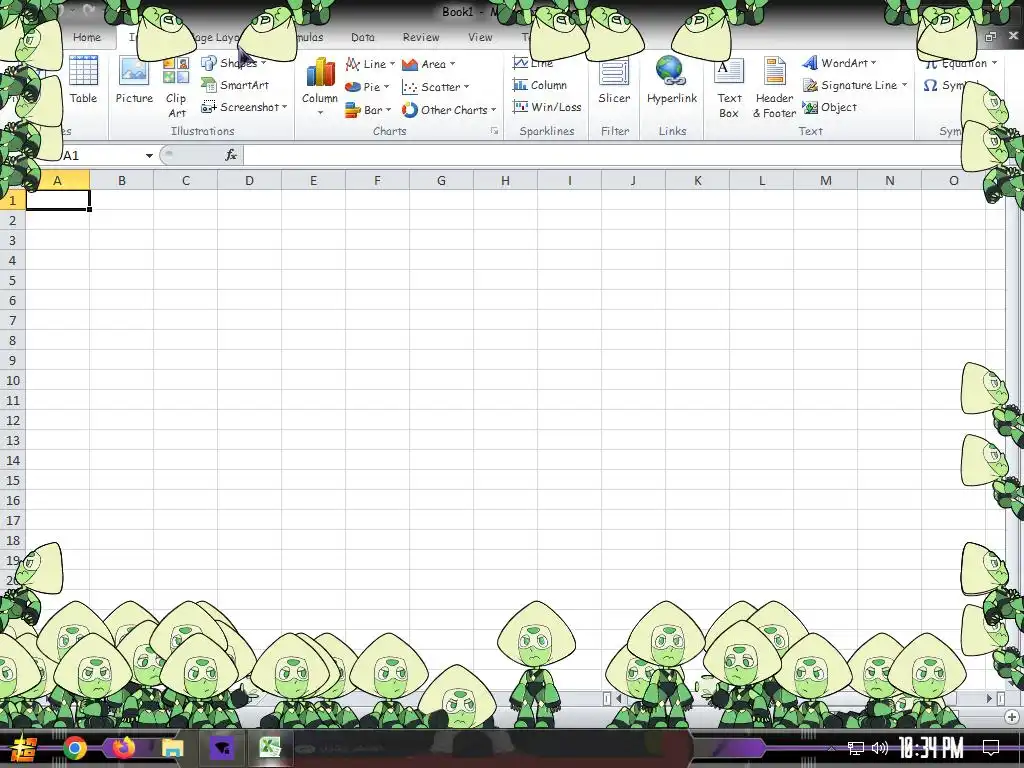Open Firefox from taskbar
This screenshot has width=1024, height=768.
coord(123,748)
